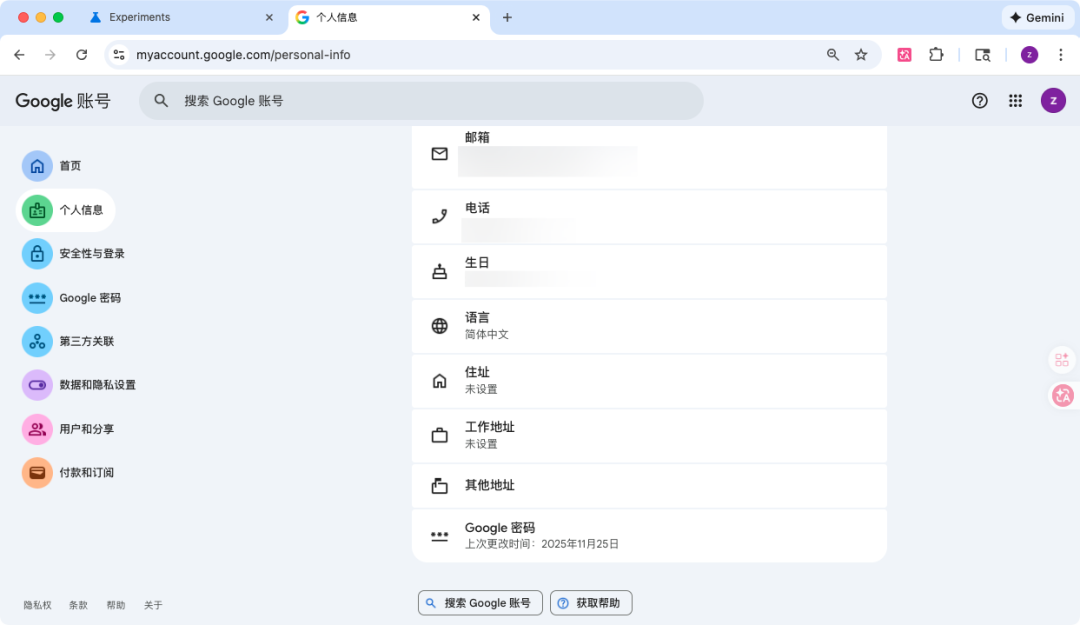Viewport: 1080px width, 625px height.
Task: Open 第三方关联 in the sidebar
Action: (x=68, y=341)
